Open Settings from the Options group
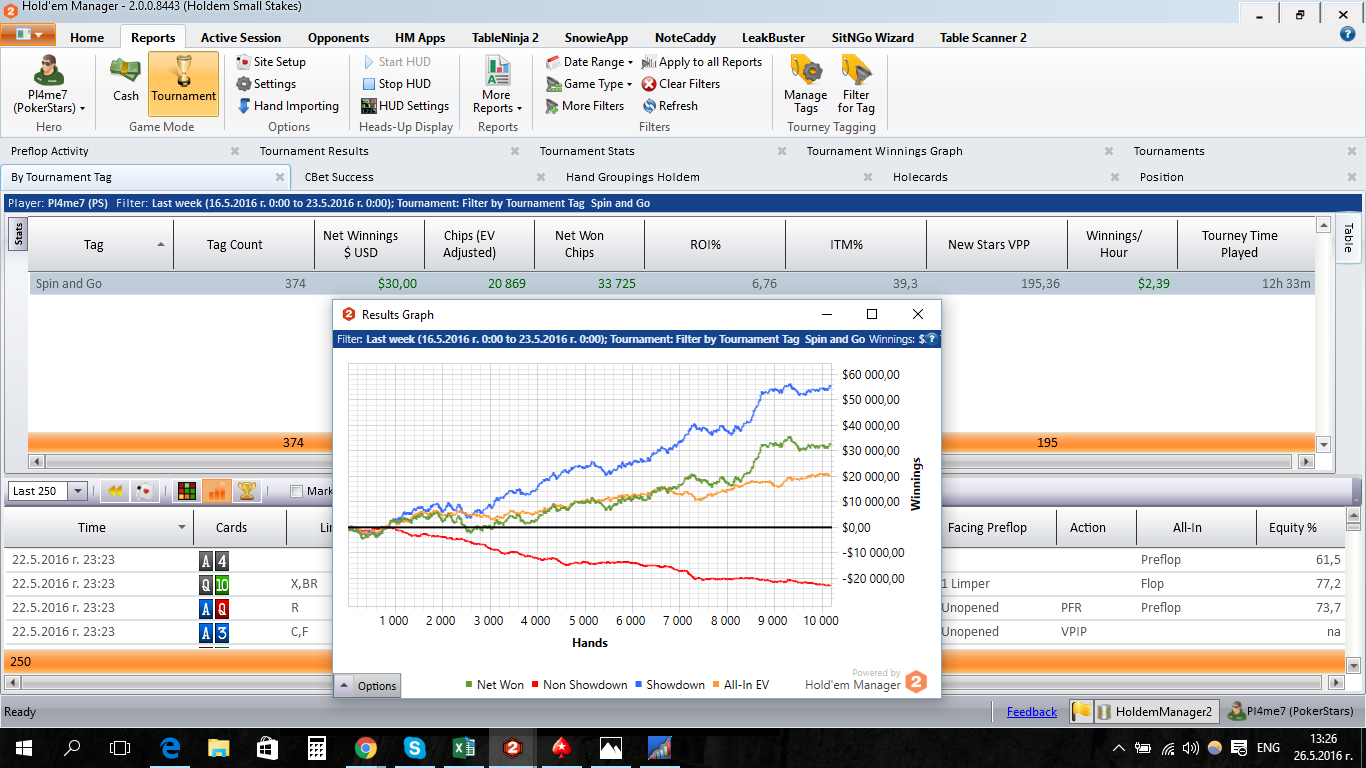The height and width of the screenshot is (768, 1366). point(266,84)
